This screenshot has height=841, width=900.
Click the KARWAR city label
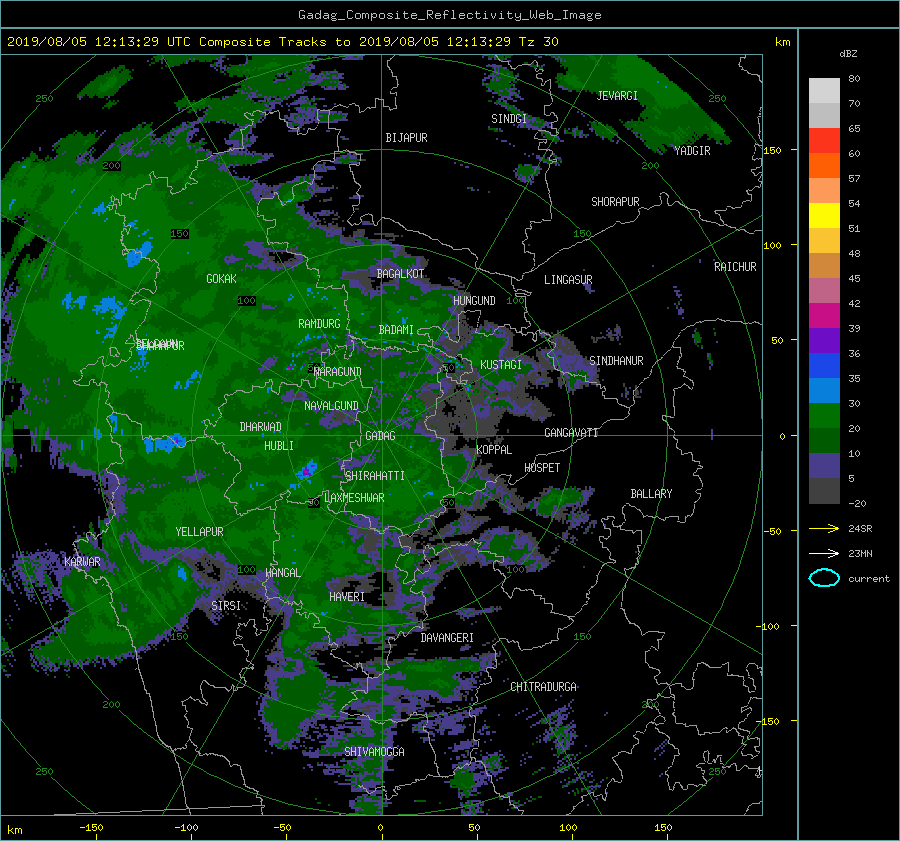(82, 562)
